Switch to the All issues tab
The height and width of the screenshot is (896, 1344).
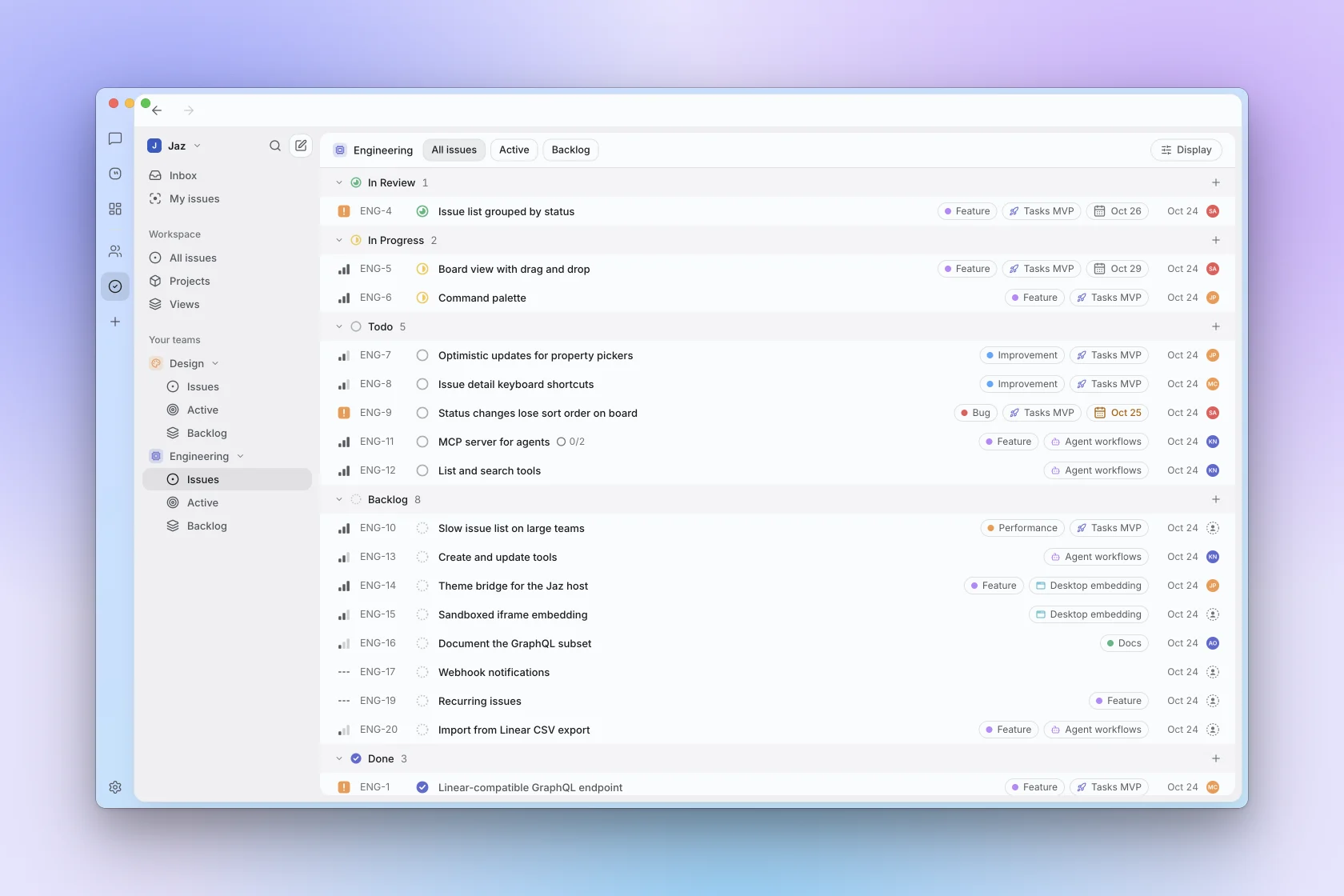454,150
